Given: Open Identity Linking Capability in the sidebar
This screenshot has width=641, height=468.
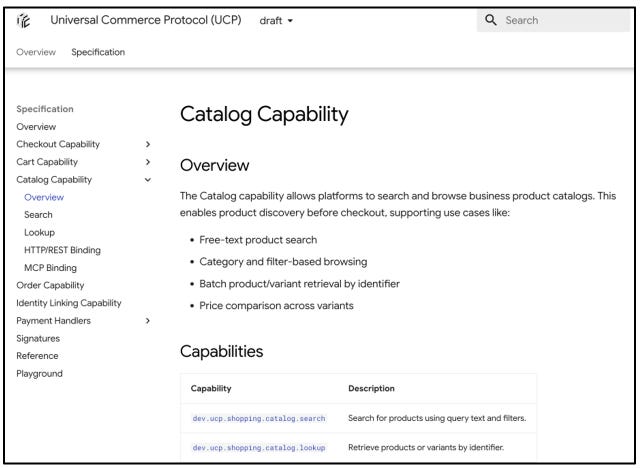Looking at the screenshot, I should pyautogui.click(x=69, y=303).
